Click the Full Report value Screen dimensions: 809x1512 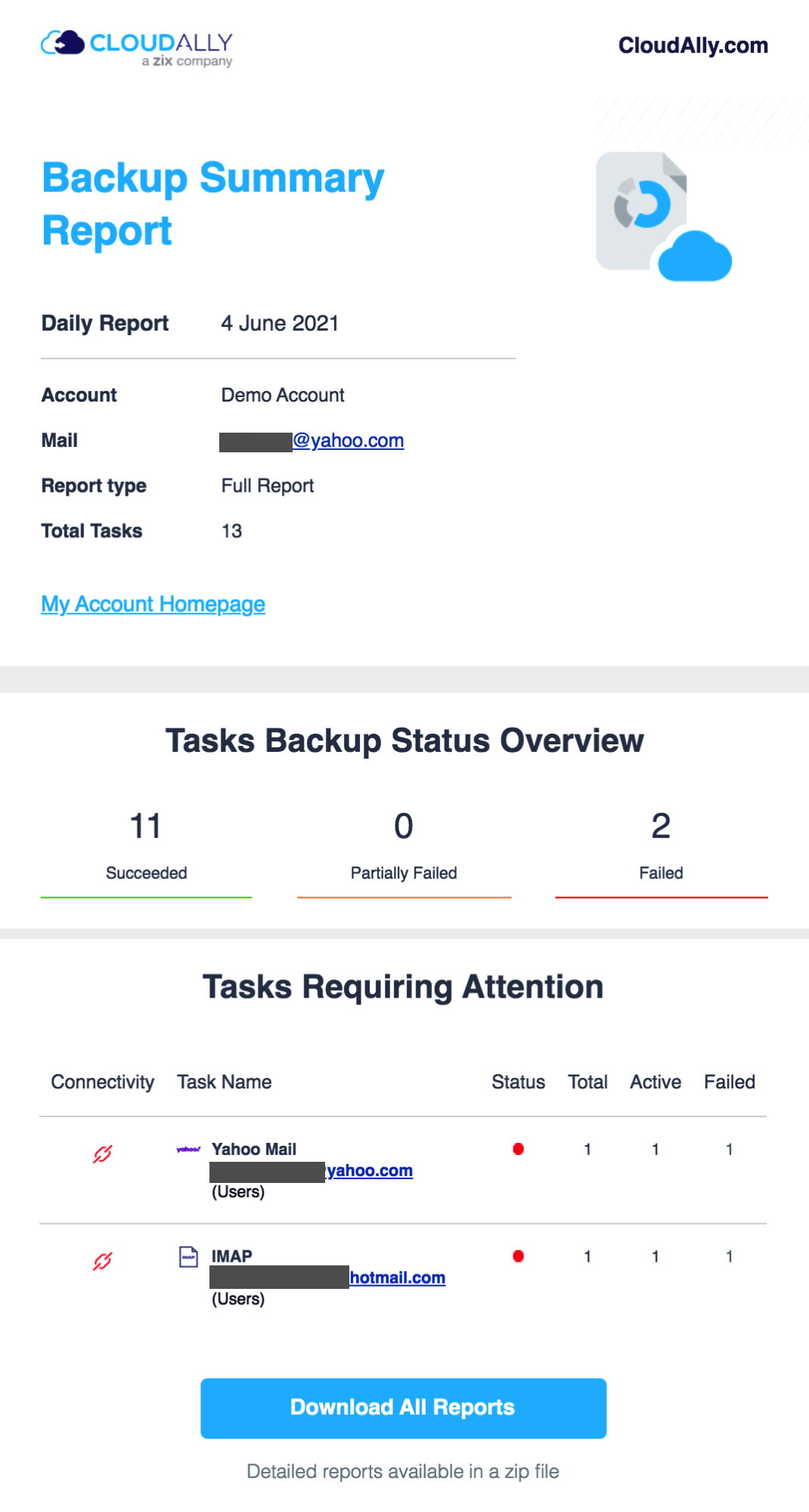click(x=268, y=486)
